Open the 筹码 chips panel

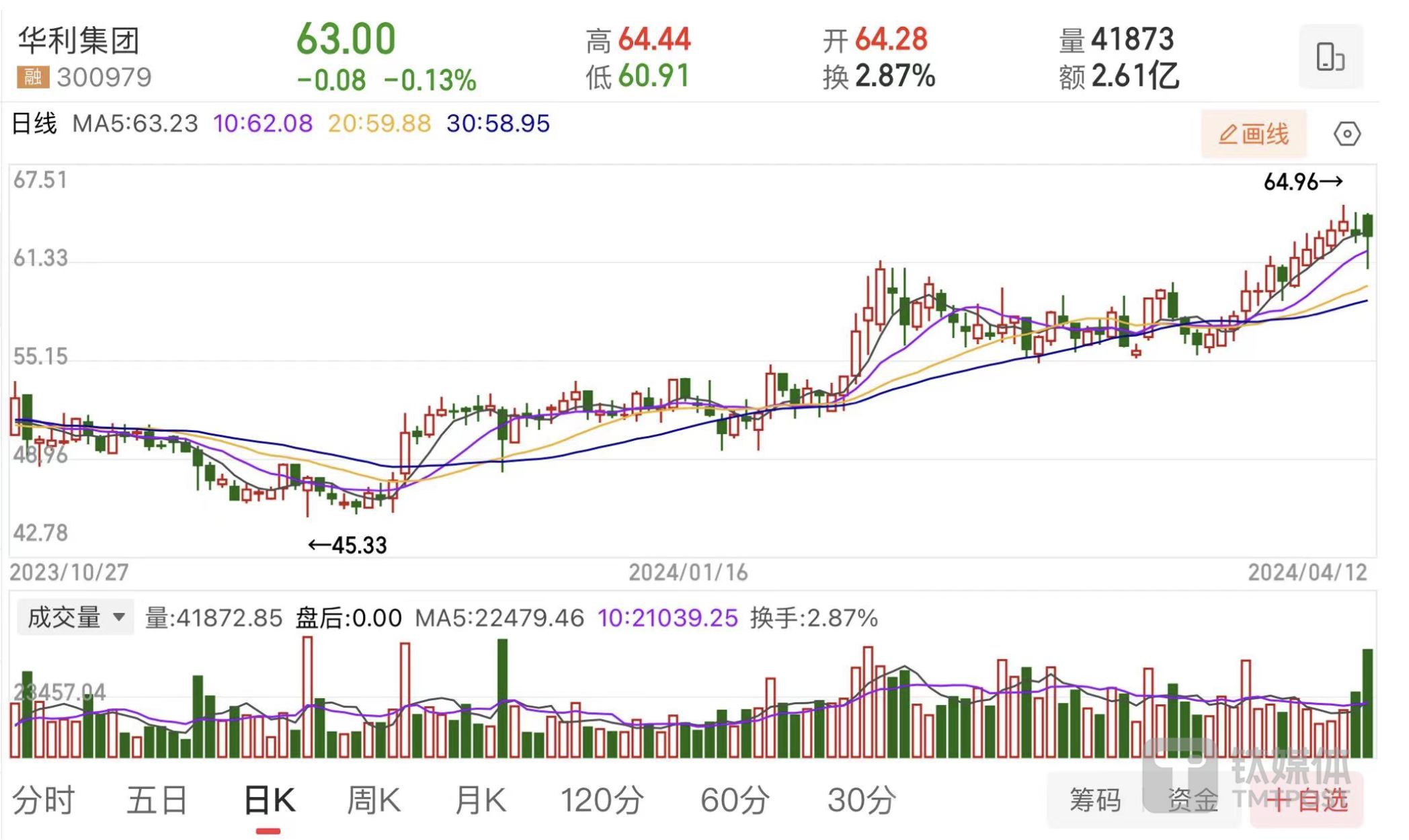point(1095,800)
